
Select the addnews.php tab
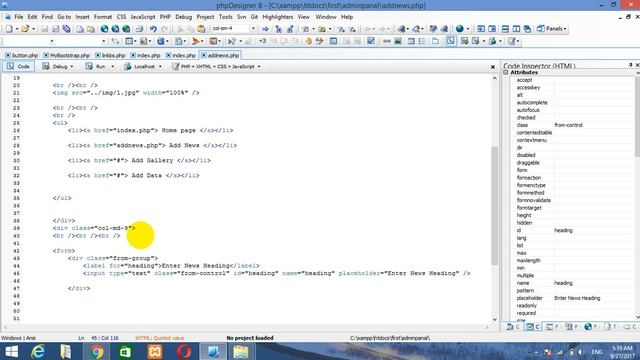click(x=220, y=55)
